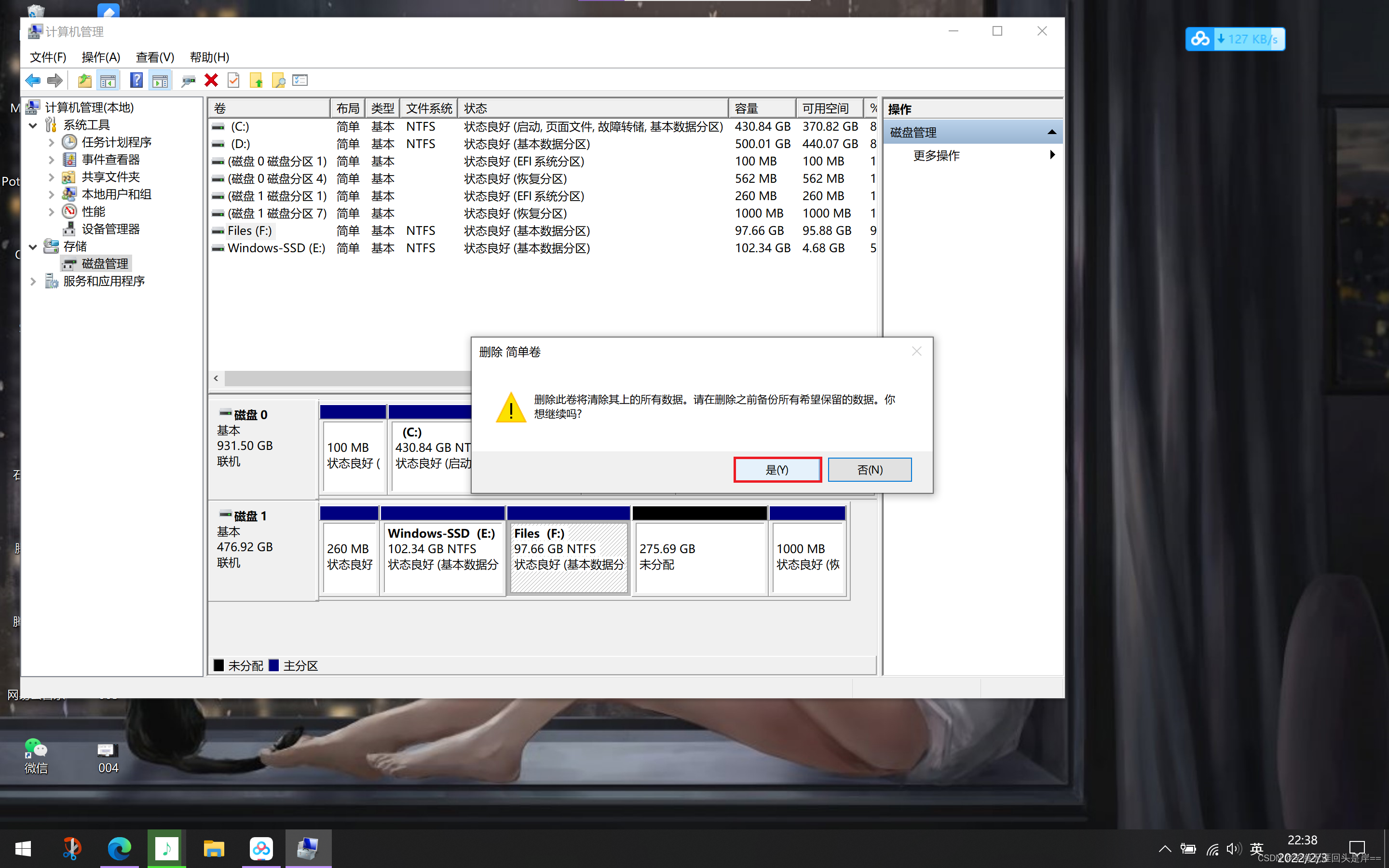Viewport: 1389px width, 868px height.
Task: Click the black unallocated legend swatch
Action: click(218, 665)
